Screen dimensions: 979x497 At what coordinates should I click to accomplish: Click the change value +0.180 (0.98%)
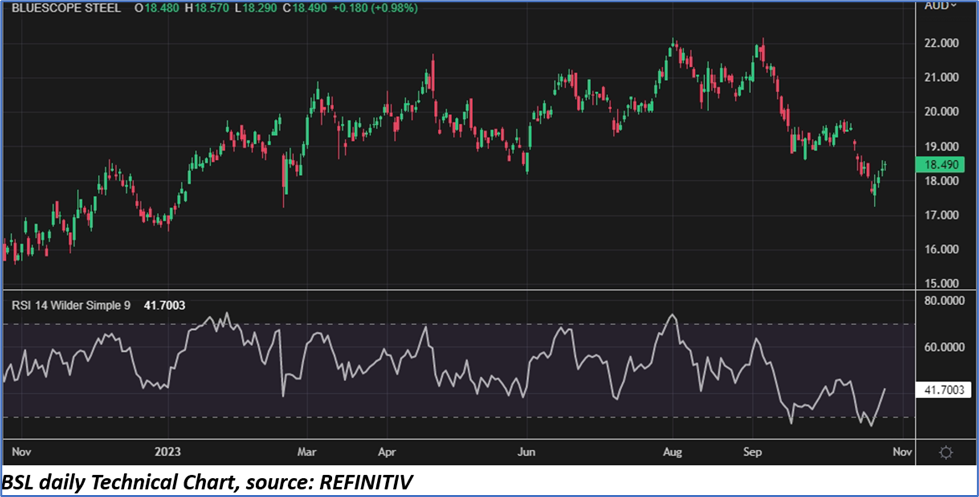[377, 8]
